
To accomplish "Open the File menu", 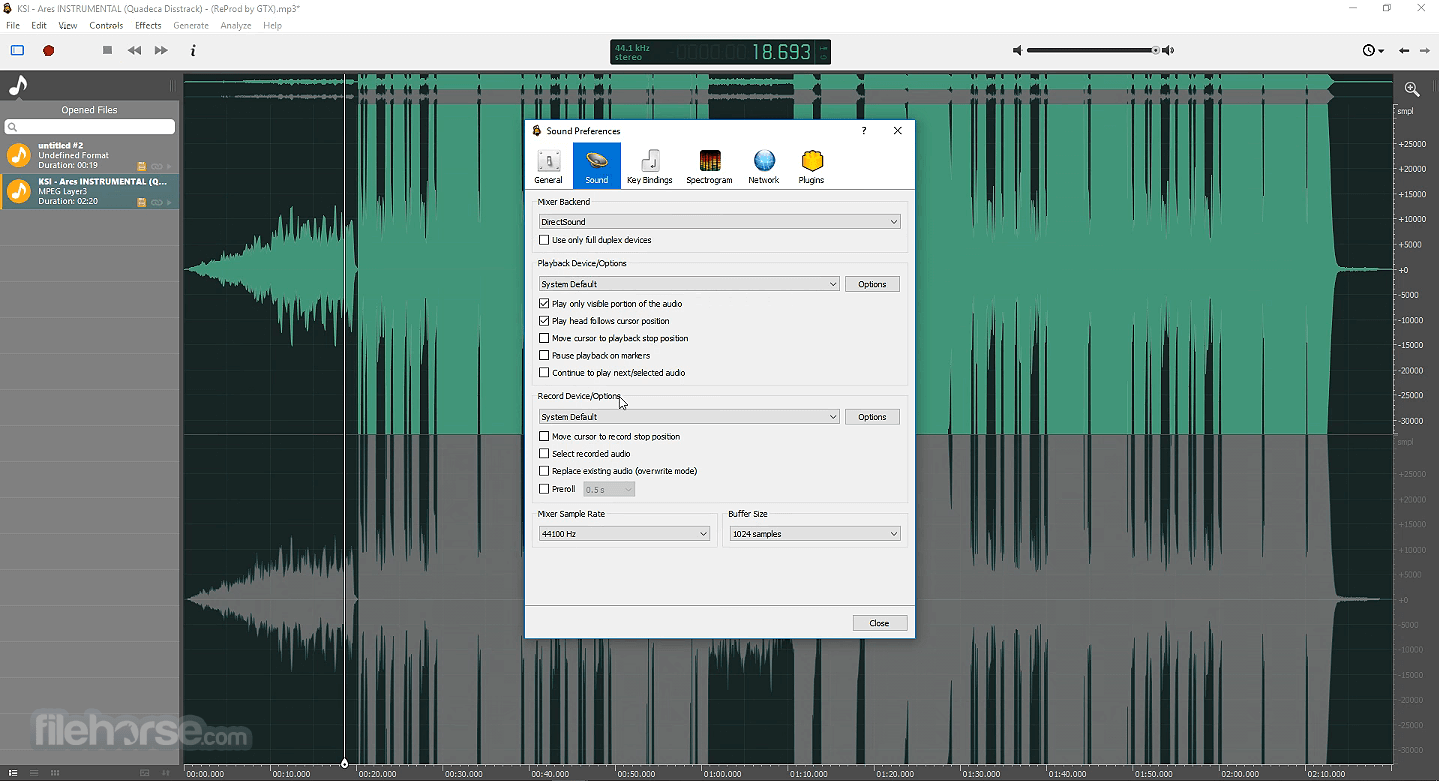I will pos(13,26).
